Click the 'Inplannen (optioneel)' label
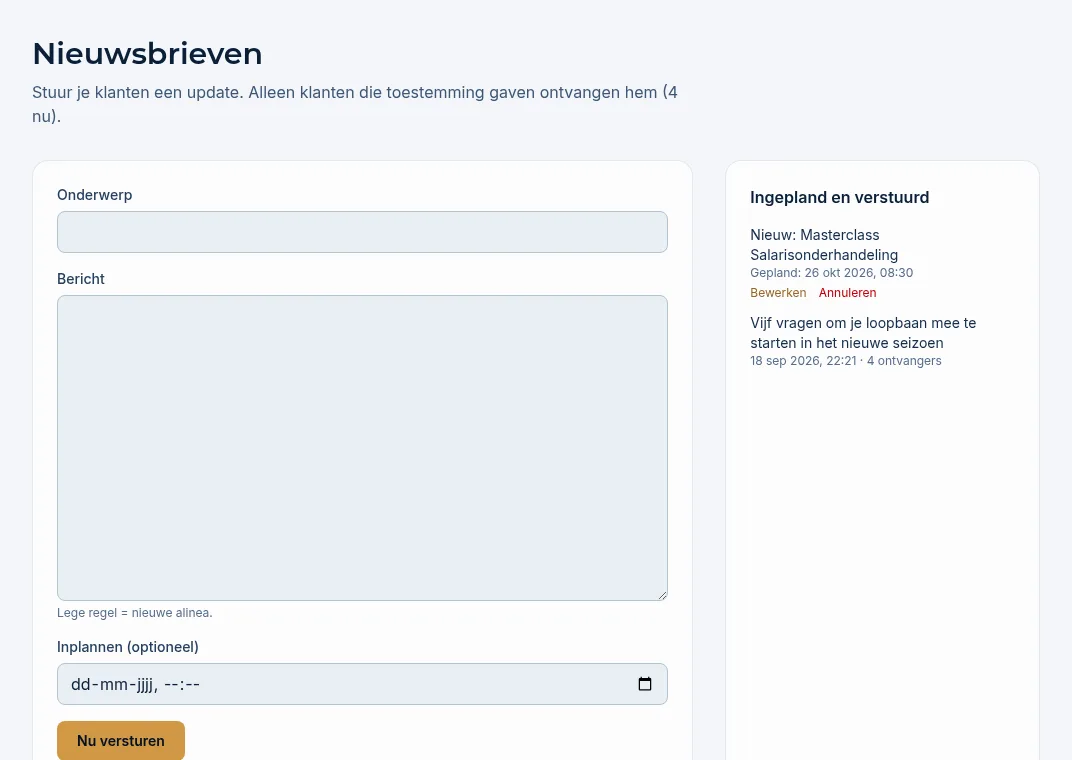The height and width of the screenshot is (760, 1072). click(x=128, y=647)
